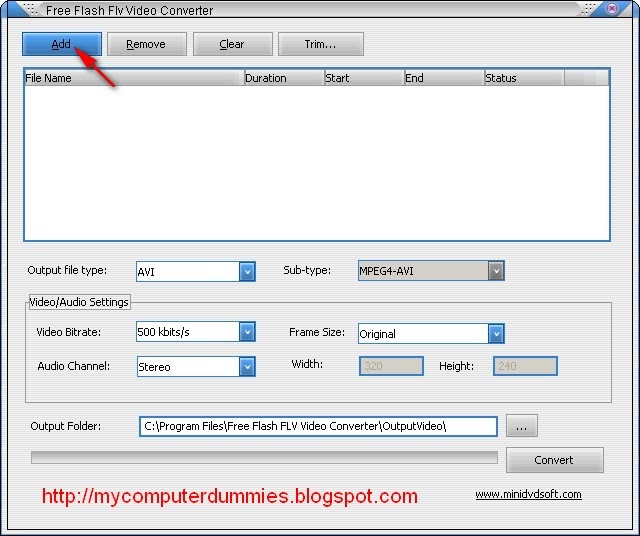Select the 500 kbits/s bitrate combo box

(196, 331)
